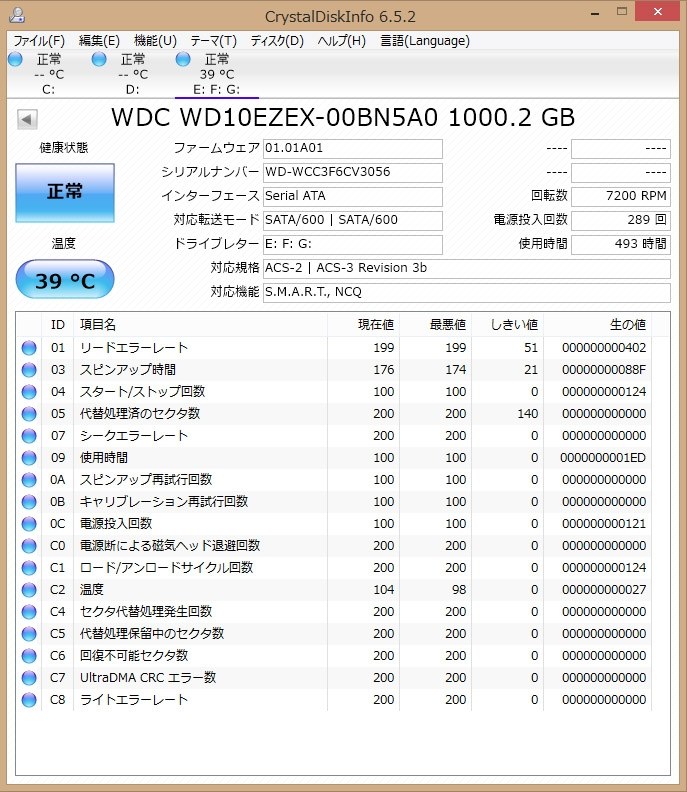Click the previous disk arrow button
The width and height of the screenshot is (687, 792).
click(27, 120)
